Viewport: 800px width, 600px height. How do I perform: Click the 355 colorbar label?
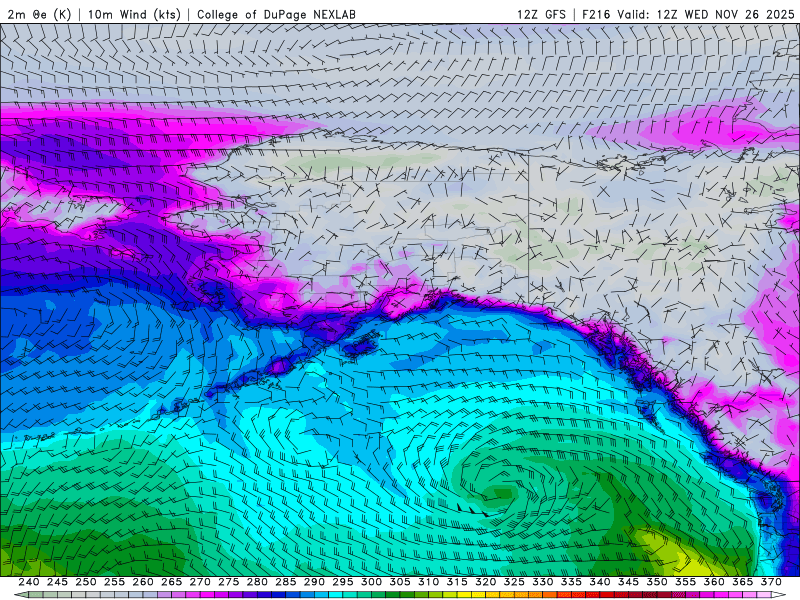[686, 582]
